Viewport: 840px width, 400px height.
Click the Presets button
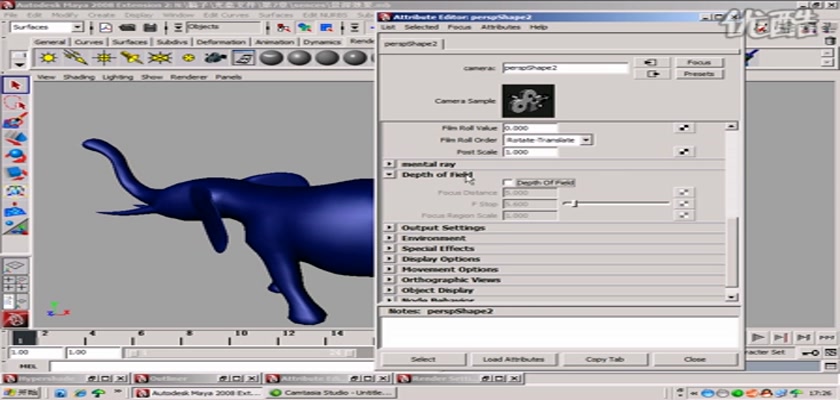tap(699, 74)
